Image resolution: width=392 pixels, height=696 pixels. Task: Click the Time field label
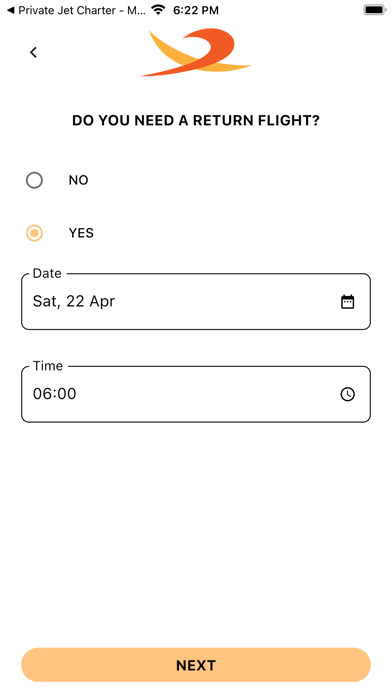(48, 366)
